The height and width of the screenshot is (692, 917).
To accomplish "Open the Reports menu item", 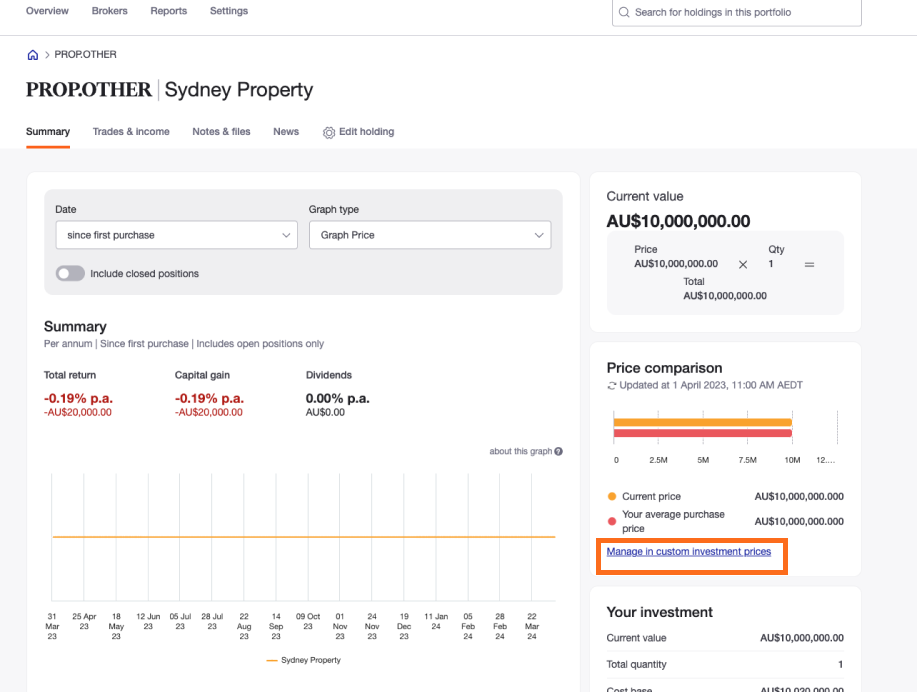I will click(x=168, y=11).
